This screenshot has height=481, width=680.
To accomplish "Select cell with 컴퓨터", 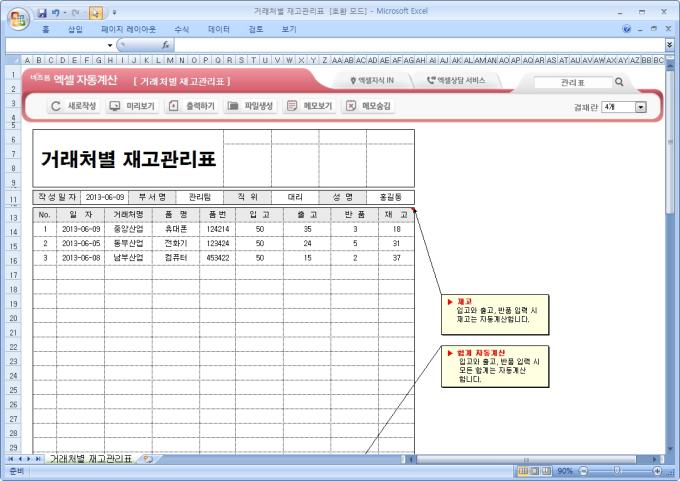I will click(x=176, y=258).
